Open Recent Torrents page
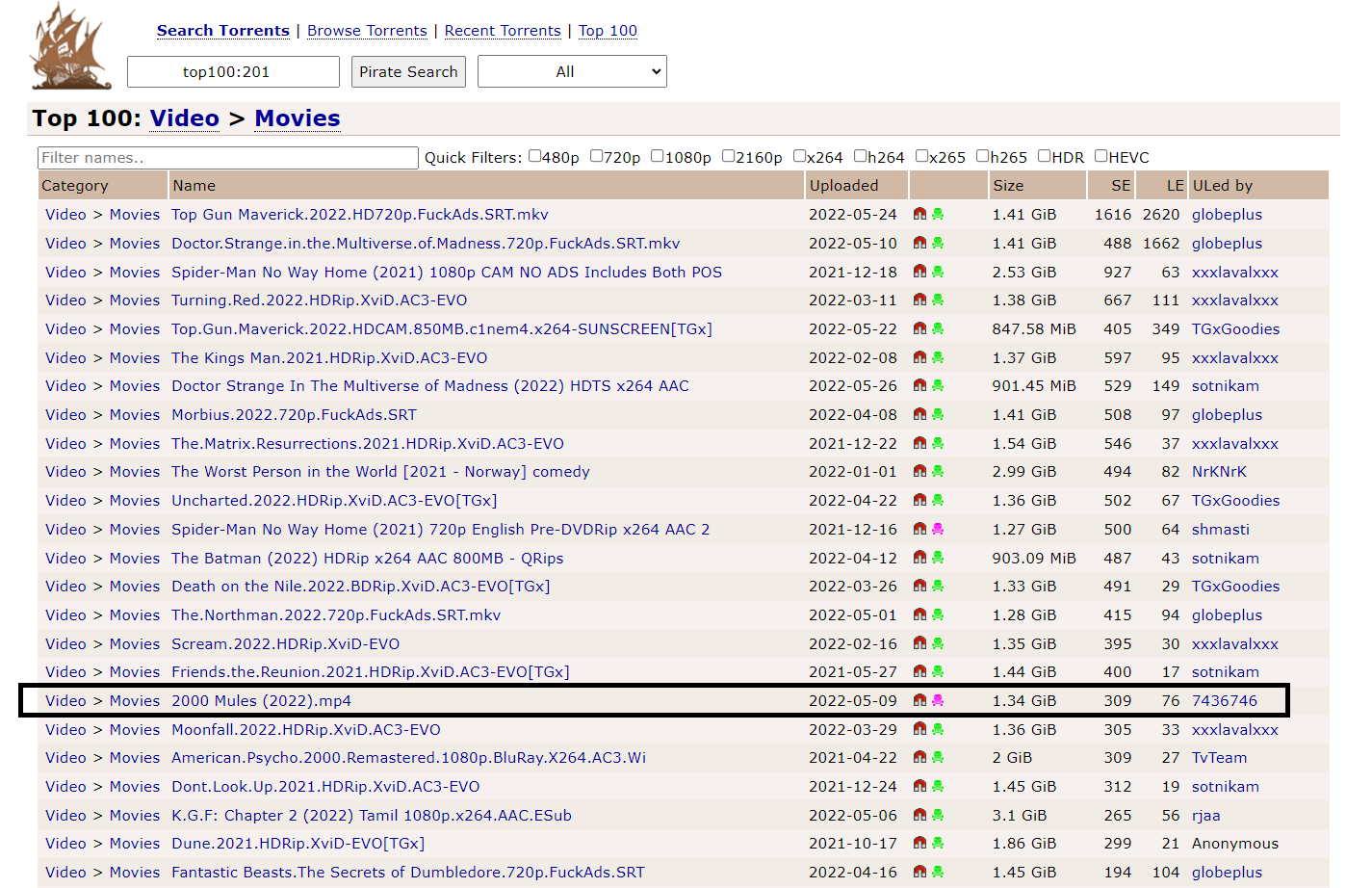This screenshot has width=1372, height=888. tap(503, 31)
